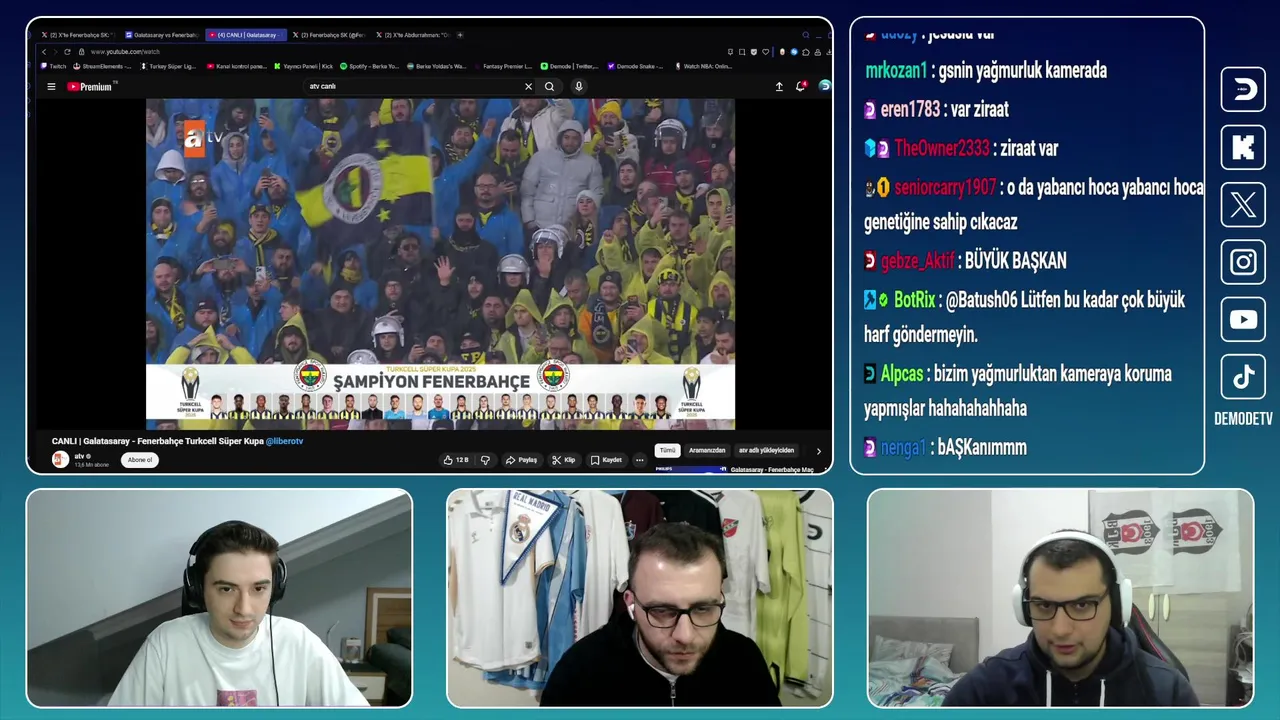Like the video with thumbs up
The width and height of the screenshot is (1280, 720).
click(455, 460)
